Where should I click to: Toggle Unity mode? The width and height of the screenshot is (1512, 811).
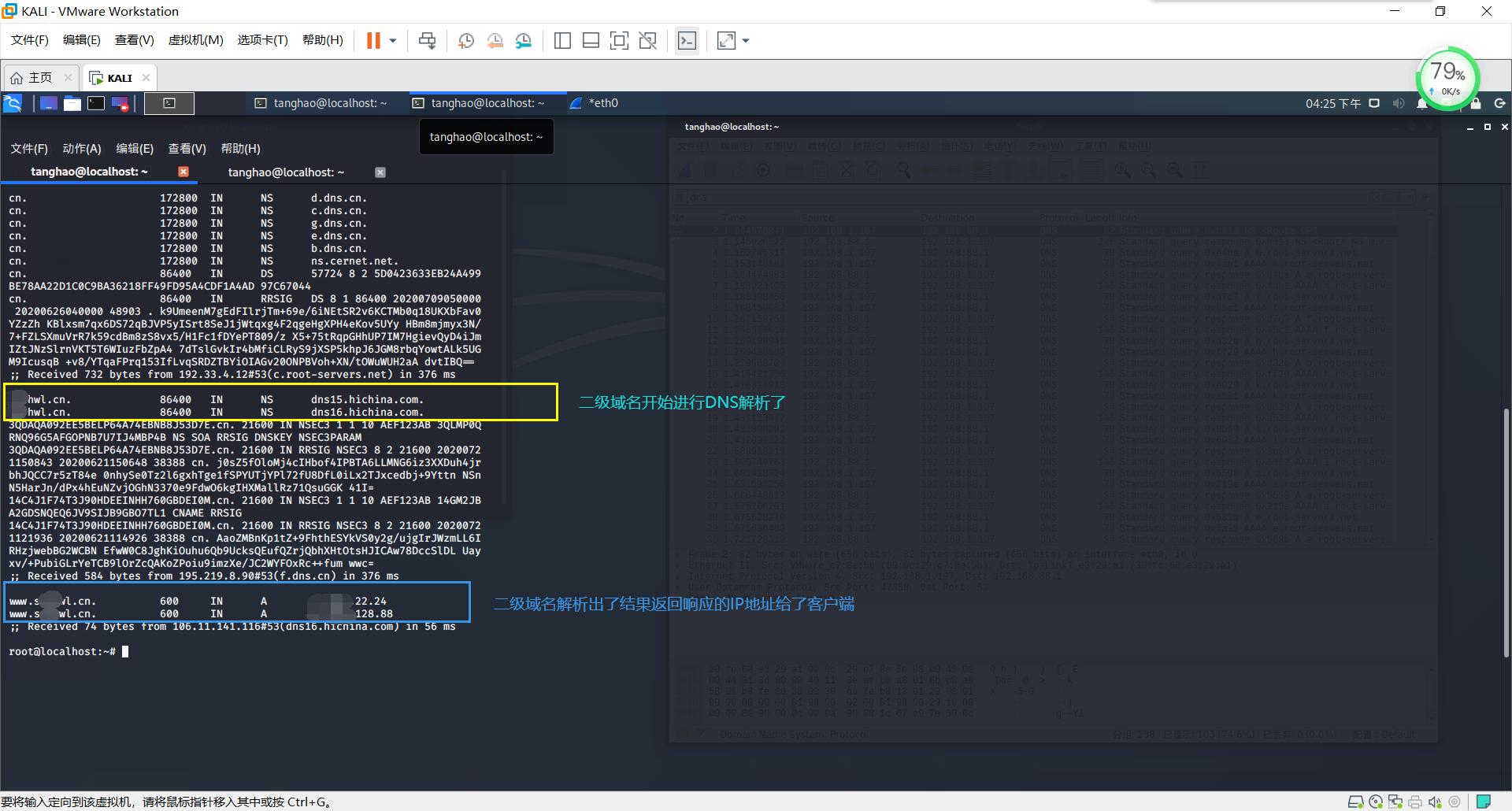point(647,41)
